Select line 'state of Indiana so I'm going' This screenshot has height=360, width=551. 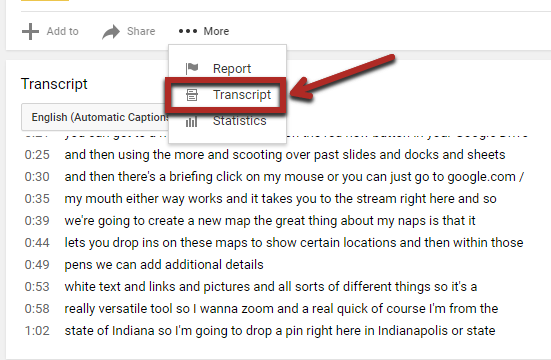coord(280,331)
